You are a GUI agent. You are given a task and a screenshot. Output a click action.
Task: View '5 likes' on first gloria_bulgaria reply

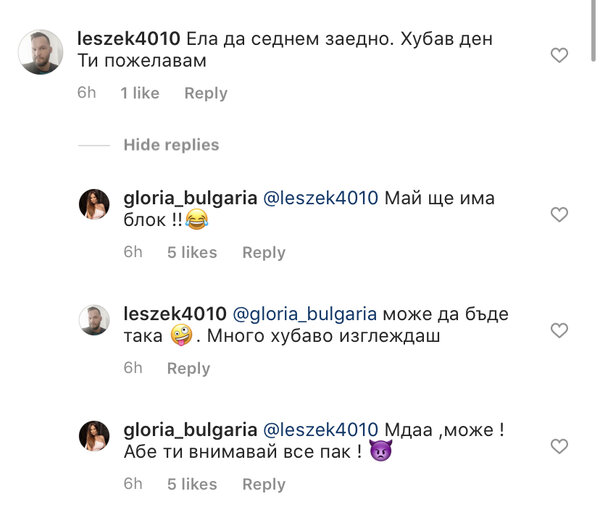tap(192, 253)
